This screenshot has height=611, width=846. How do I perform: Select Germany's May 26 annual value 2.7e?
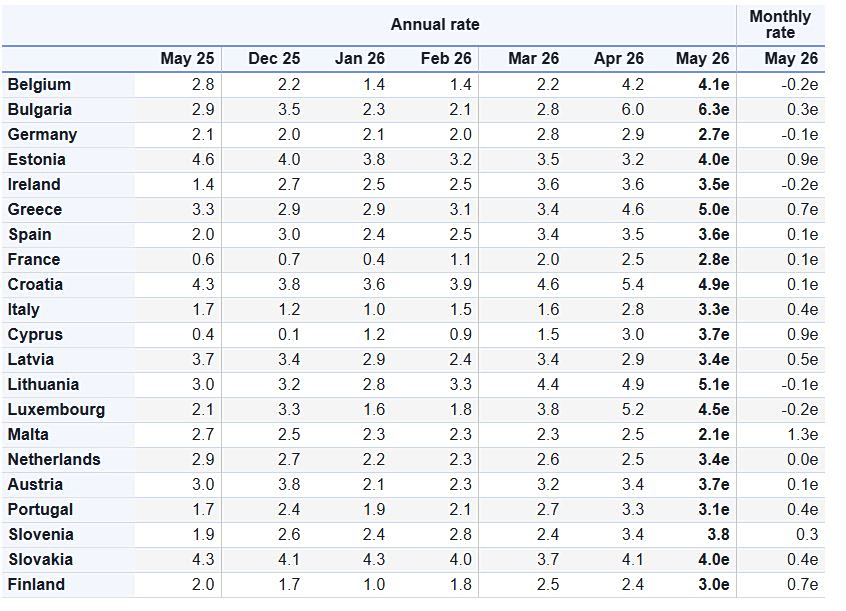point(714,134)
